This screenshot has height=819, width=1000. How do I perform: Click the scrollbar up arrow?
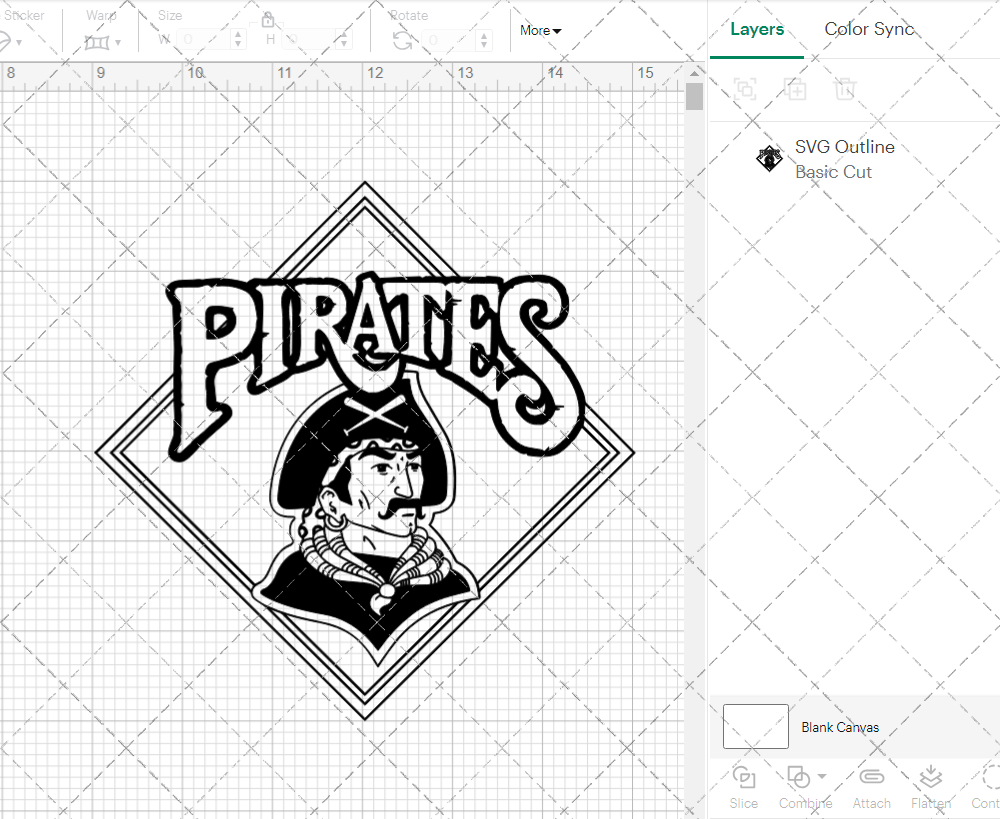coord(695,73)
